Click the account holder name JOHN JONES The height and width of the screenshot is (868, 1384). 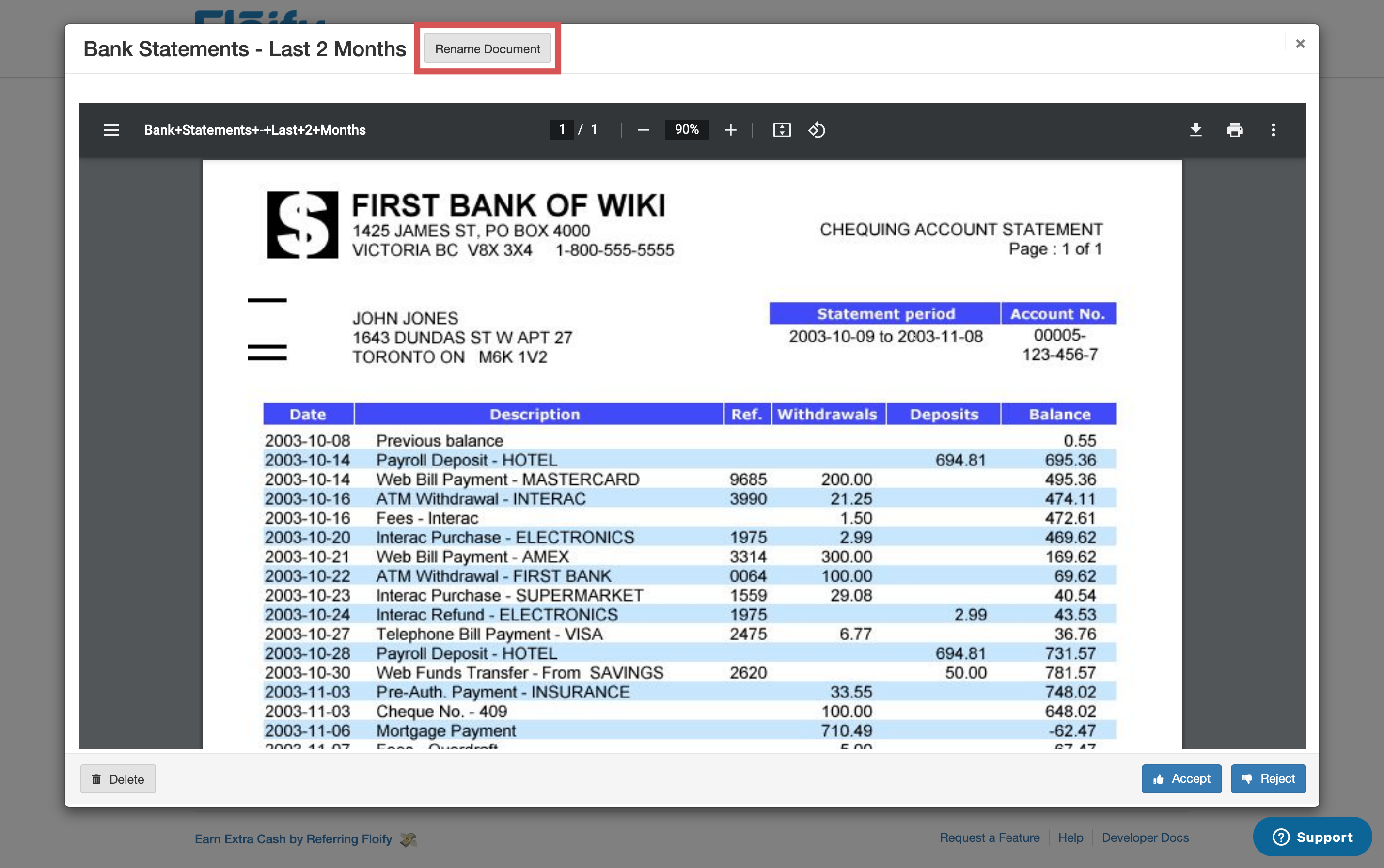pos(406,318)
